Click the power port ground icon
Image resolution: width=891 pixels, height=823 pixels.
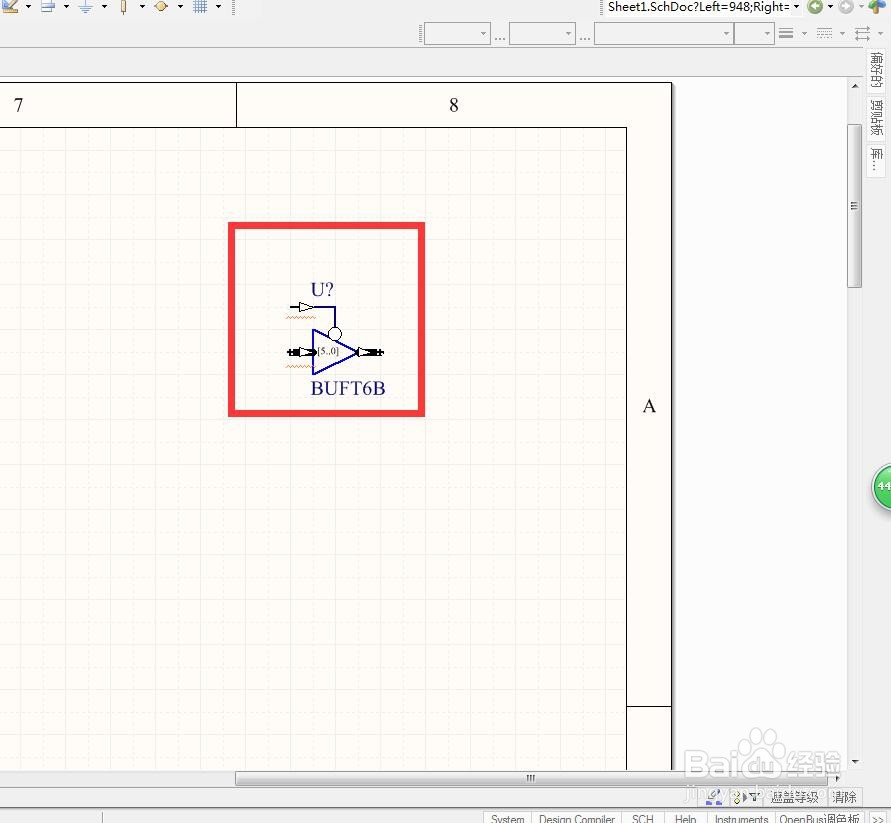click(86, 6)
